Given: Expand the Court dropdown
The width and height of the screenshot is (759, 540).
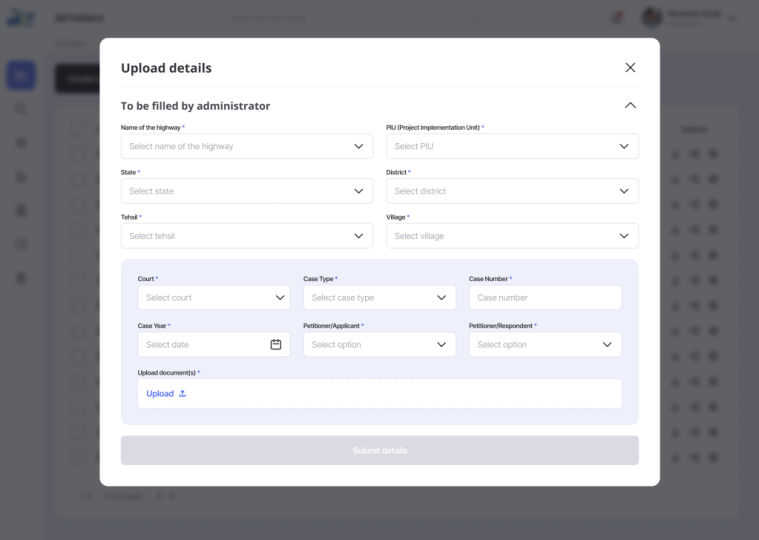Looking at the screenshot, I should [213, 298].
